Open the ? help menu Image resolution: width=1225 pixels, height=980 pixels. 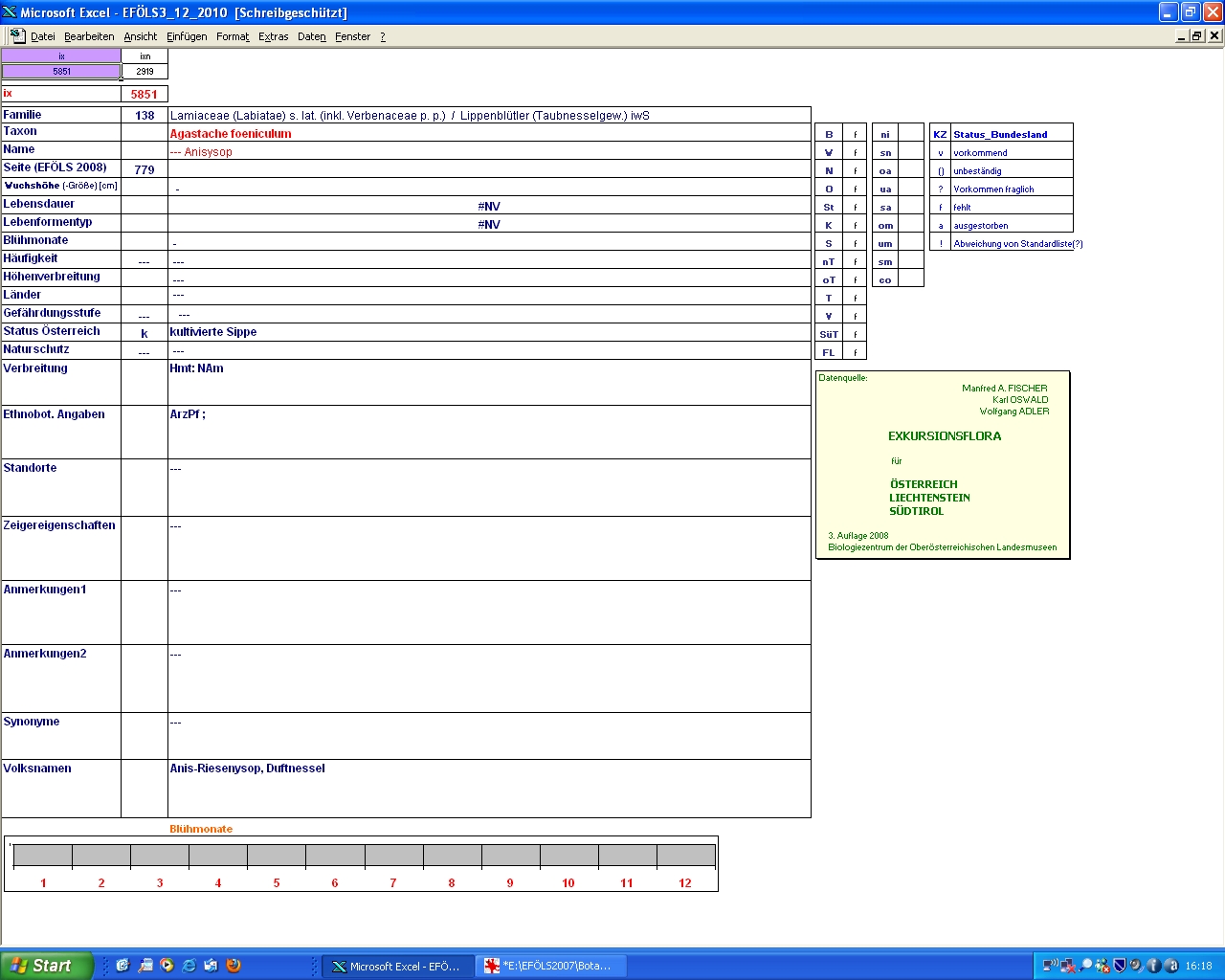pyautogui.click(x=383, y=36)
